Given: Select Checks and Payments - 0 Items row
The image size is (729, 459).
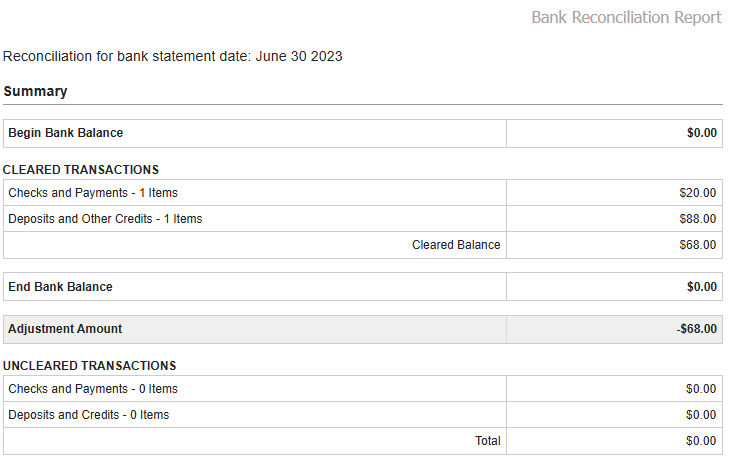Looking at the screenshot, I should tap(93, 389).
